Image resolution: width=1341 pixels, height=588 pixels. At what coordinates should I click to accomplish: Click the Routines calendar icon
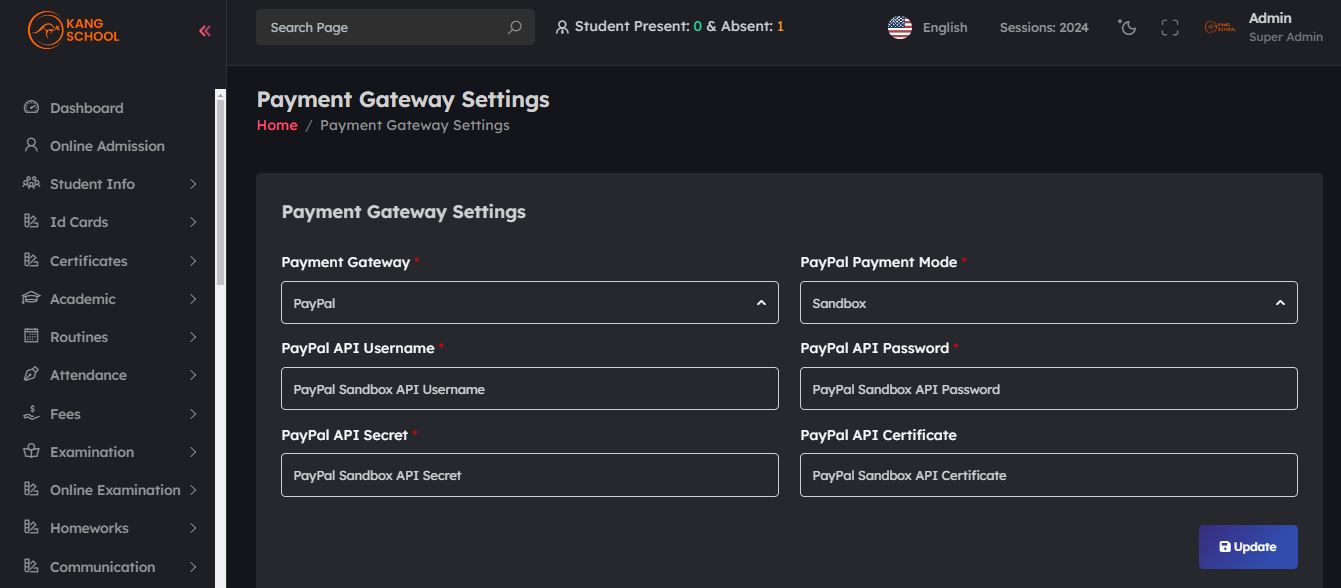pos(31,336)
